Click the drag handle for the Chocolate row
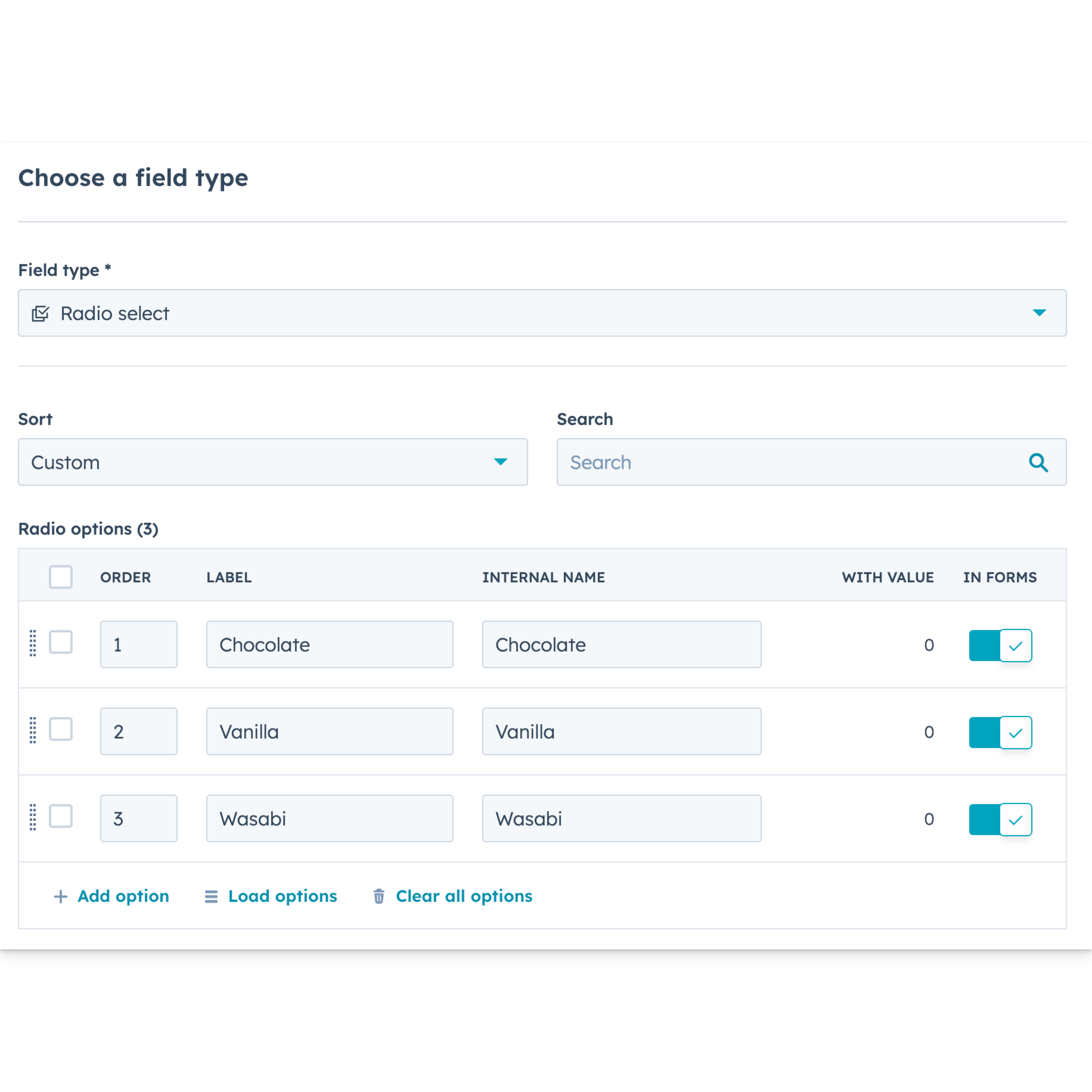The image size is (1092, 1092). click(x=32, y=643)
